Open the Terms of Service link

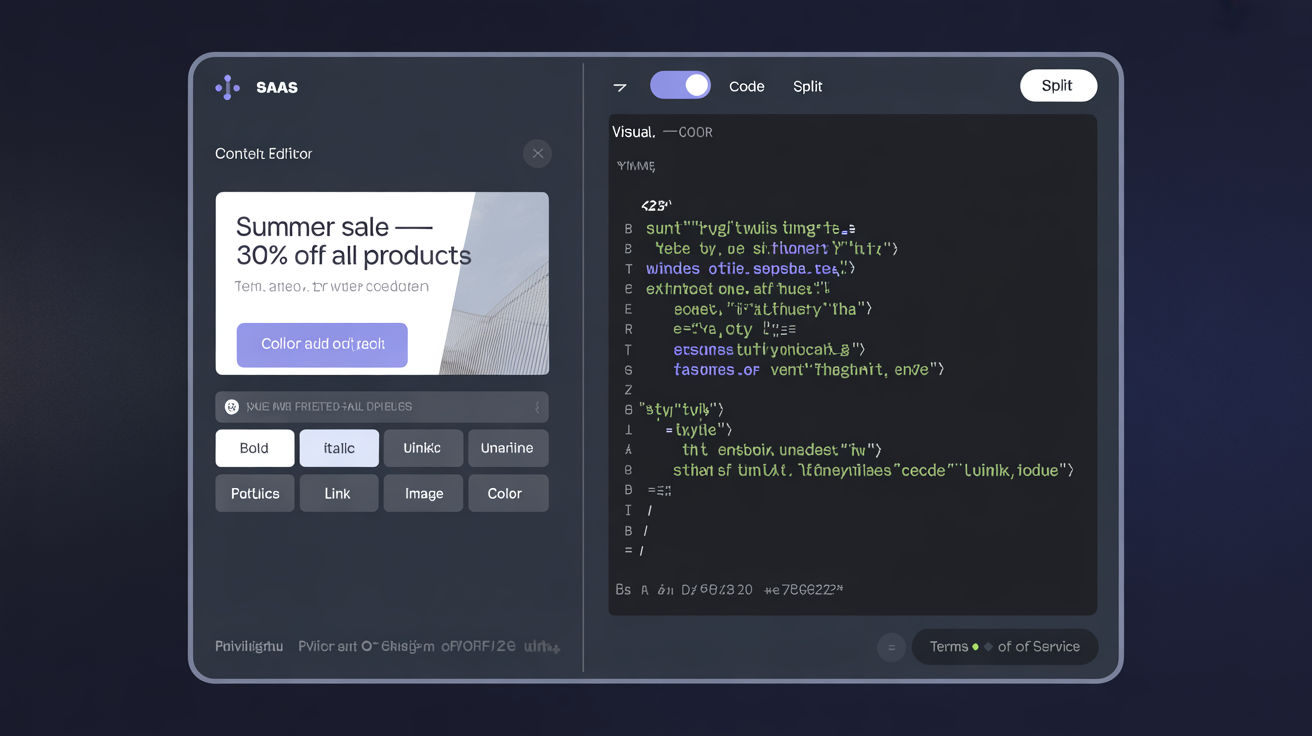1004,647
